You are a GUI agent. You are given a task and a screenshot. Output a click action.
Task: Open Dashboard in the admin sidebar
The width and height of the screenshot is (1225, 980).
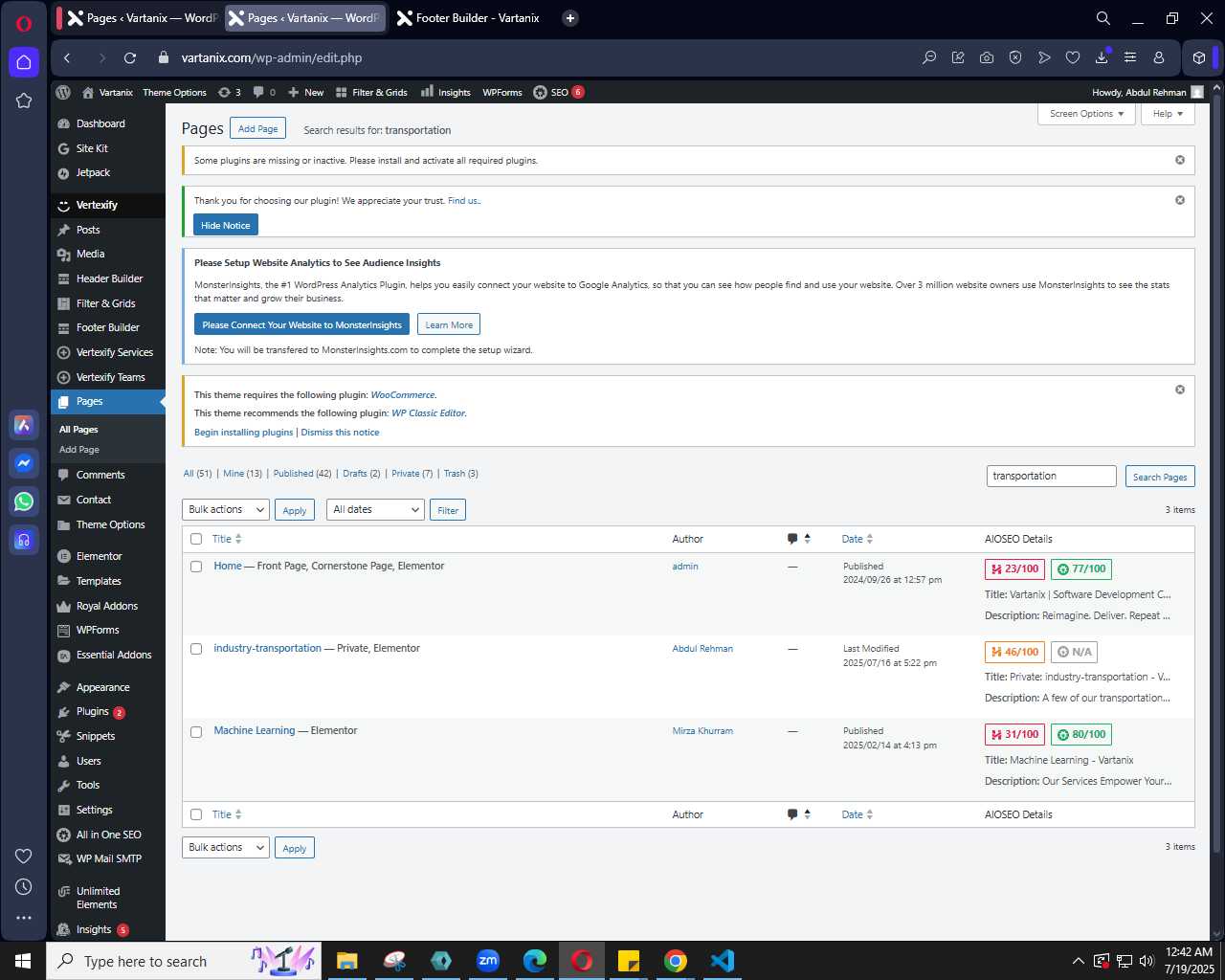coord(100,123)
